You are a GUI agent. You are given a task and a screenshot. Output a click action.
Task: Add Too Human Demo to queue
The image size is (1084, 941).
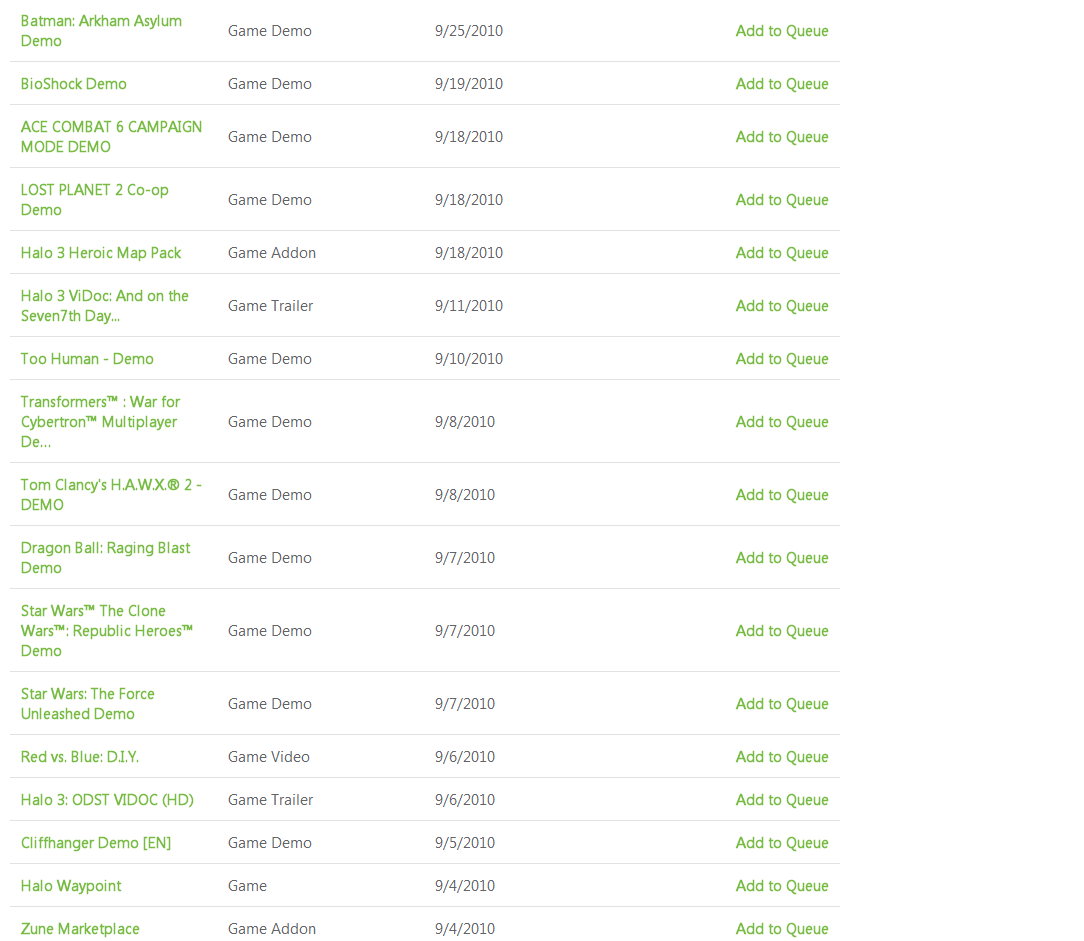click(781, 359)
